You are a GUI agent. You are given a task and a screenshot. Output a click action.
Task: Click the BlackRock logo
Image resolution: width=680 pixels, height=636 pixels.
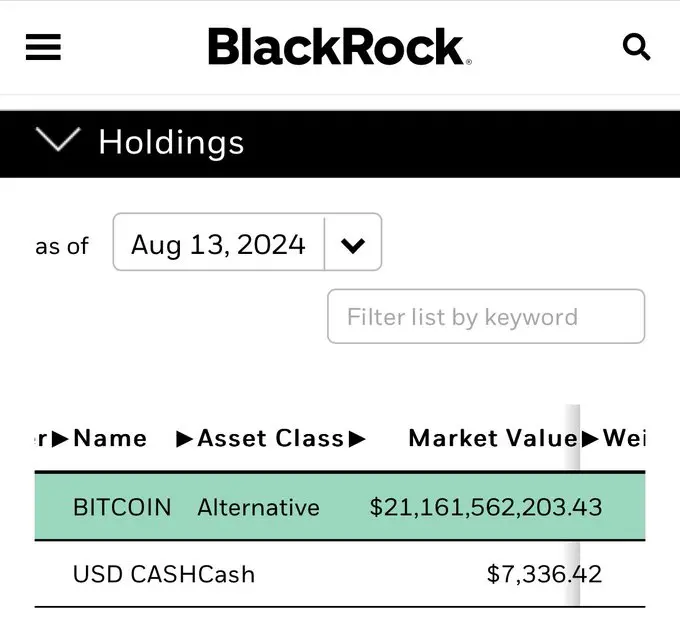click(339, 47)
